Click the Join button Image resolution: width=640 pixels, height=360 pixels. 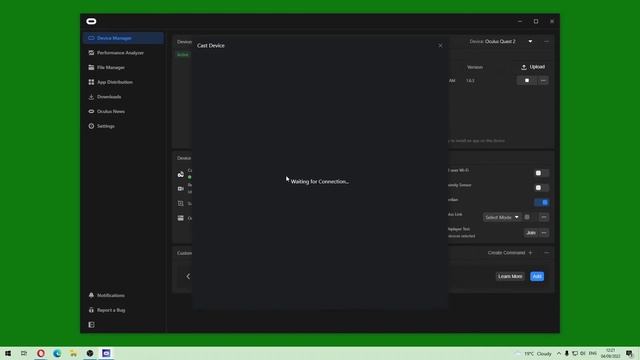(x=531, y=233)
